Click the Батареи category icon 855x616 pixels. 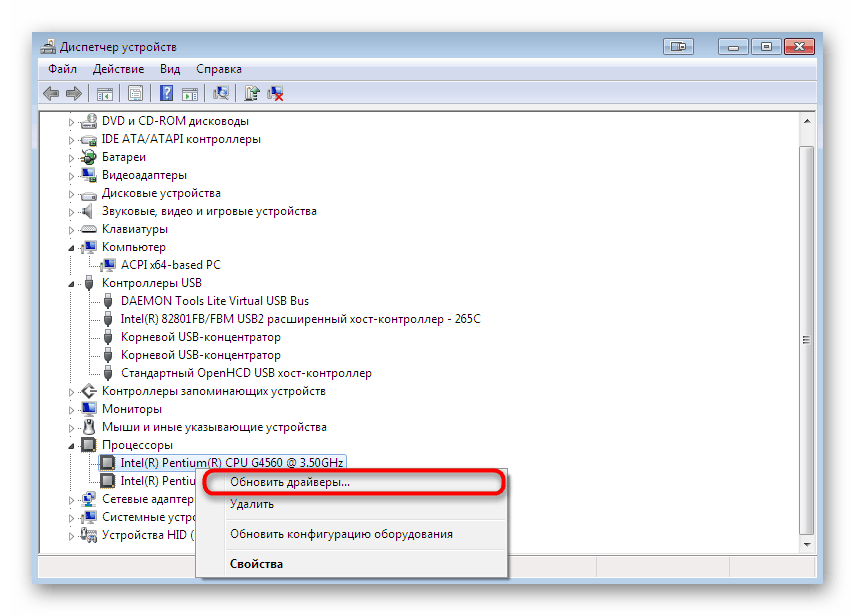tap(88, 157)
